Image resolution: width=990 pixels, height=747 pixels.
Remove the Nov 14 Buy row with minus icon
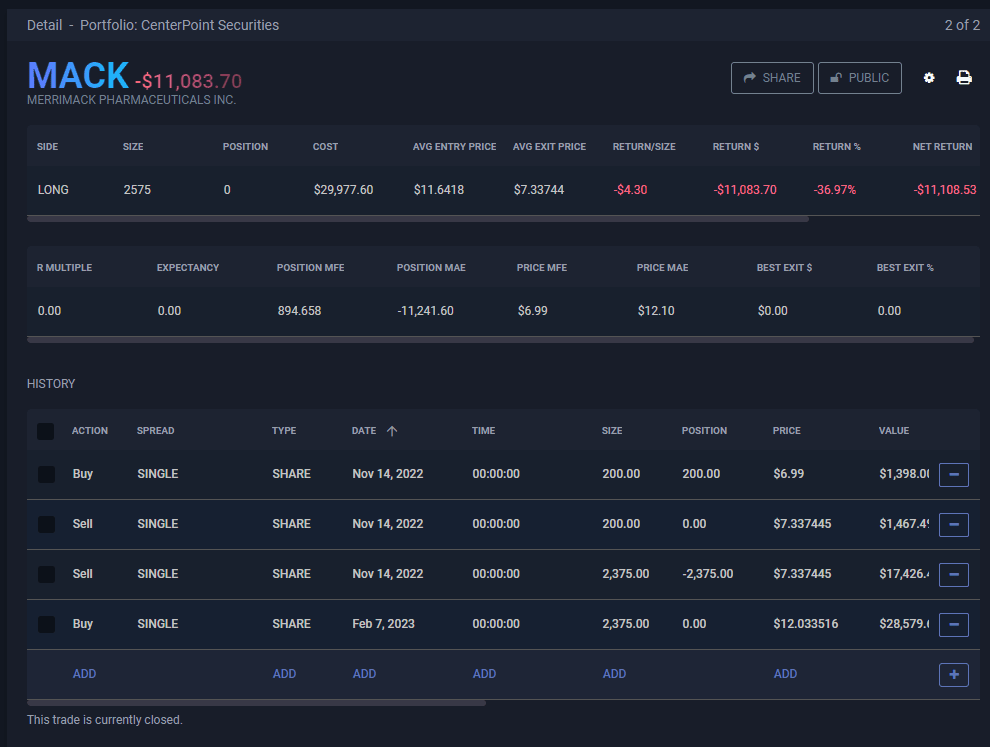pos(953,474)
